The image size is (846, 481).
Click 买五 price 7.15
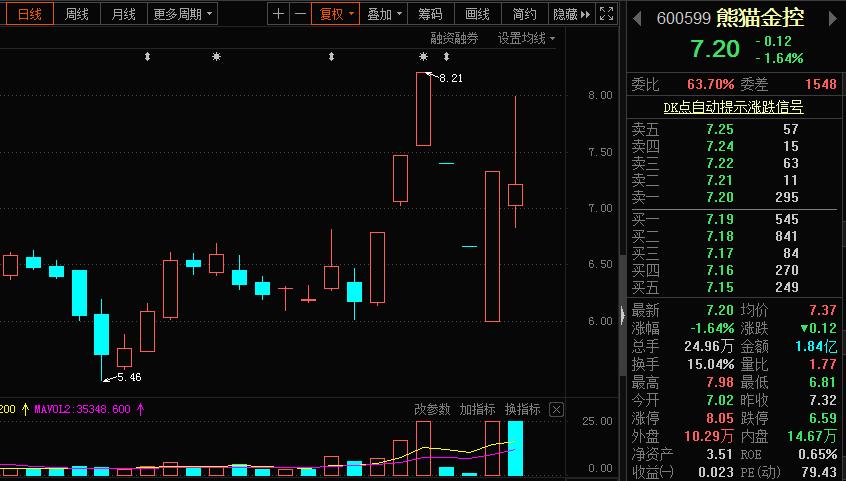[x=720, y=287]
